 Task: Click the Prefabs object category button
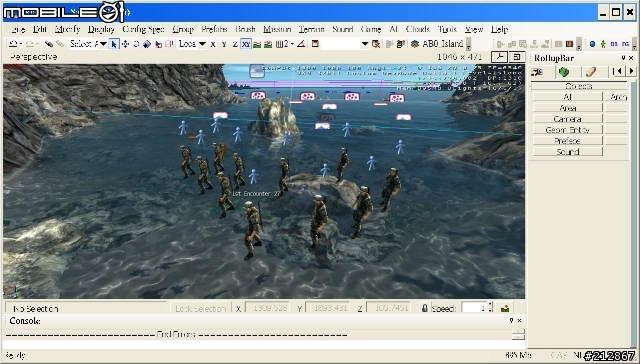[x=567, y=141]
